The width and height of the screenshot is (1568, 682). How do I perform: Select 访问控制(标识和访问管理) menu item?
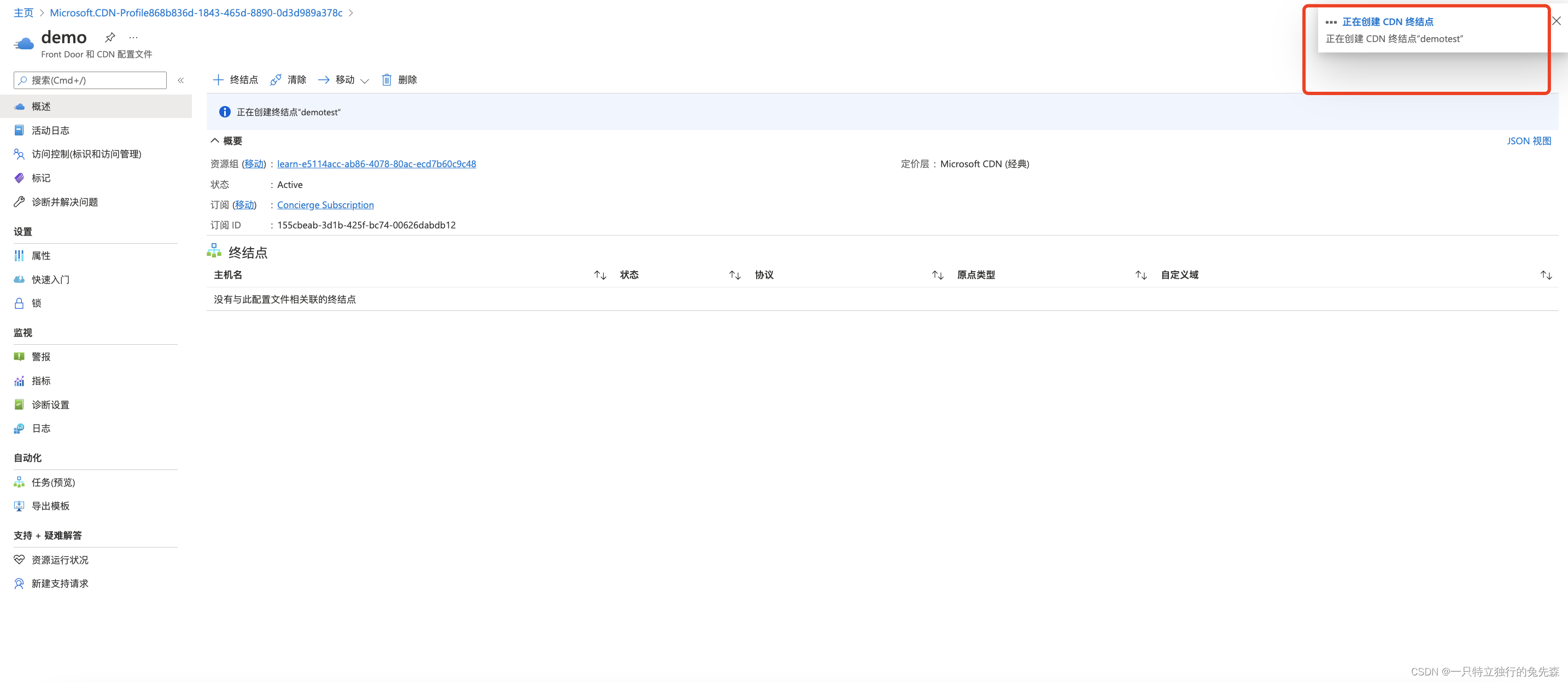pos(86,154)
